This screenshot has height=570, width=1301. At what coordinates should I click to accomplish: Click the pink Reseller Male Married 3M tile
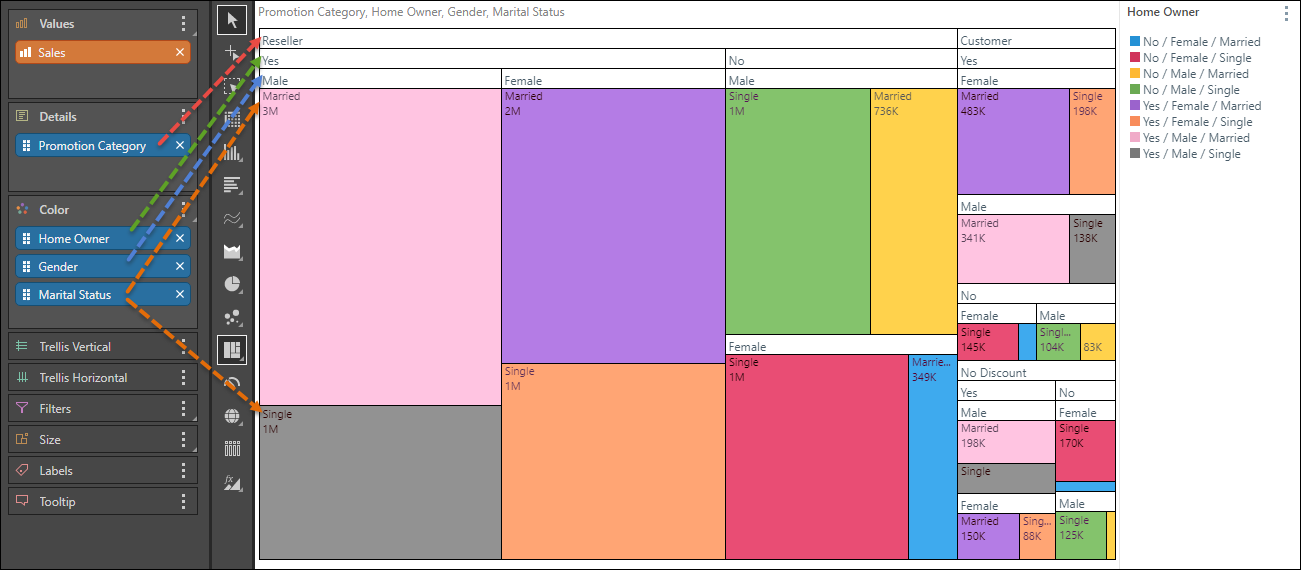click(x=380, y=250)
